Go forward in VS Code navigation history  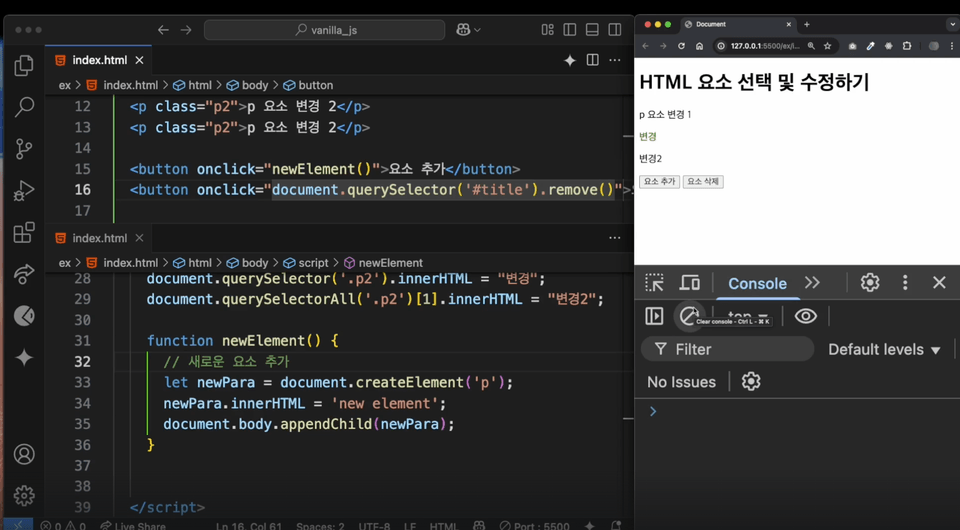pyautogui.click(x=186, y=30)
